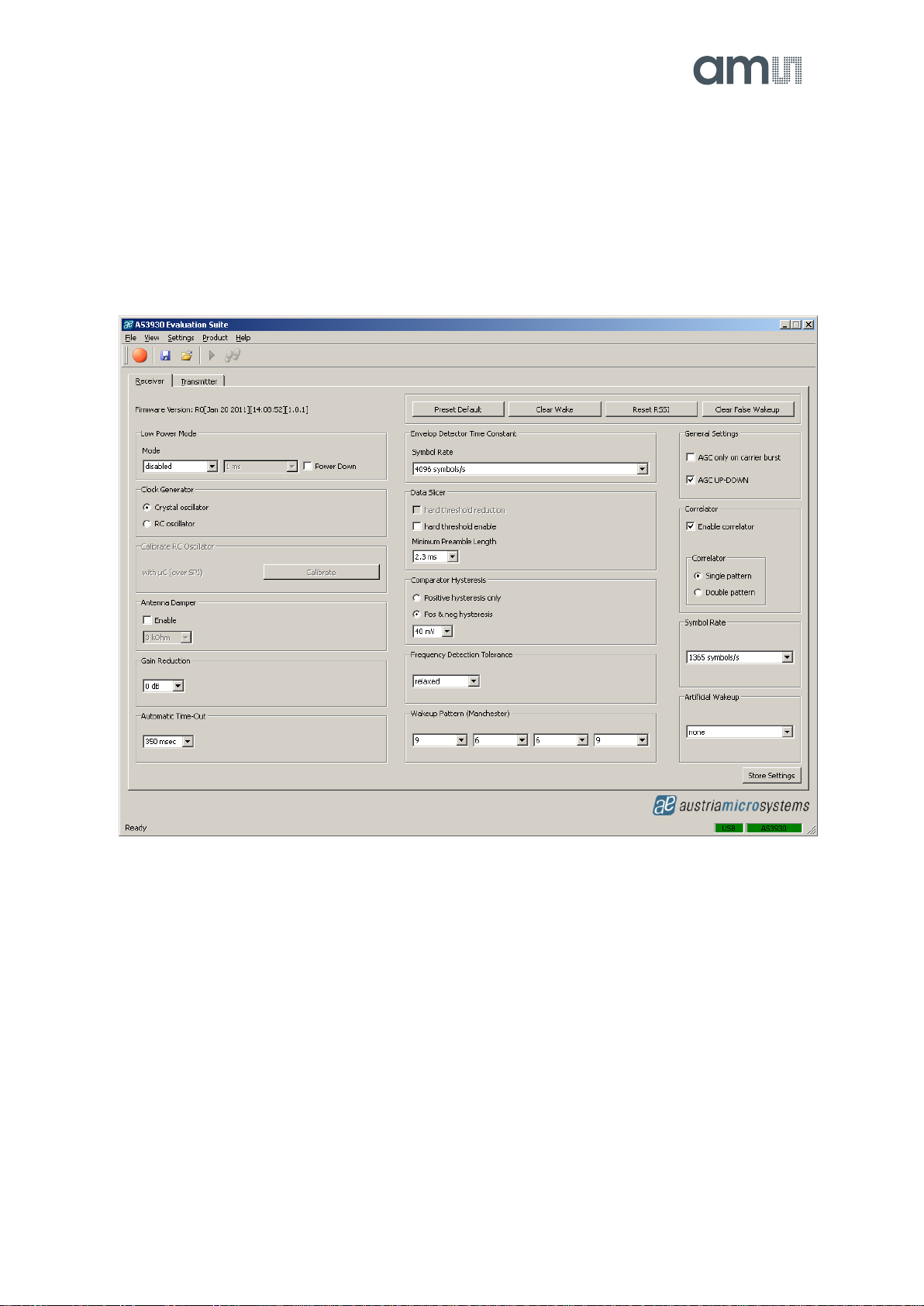Open the 40 mV hysteresis dropdown
Viewport: 924px width, 1306px height.
433,631
